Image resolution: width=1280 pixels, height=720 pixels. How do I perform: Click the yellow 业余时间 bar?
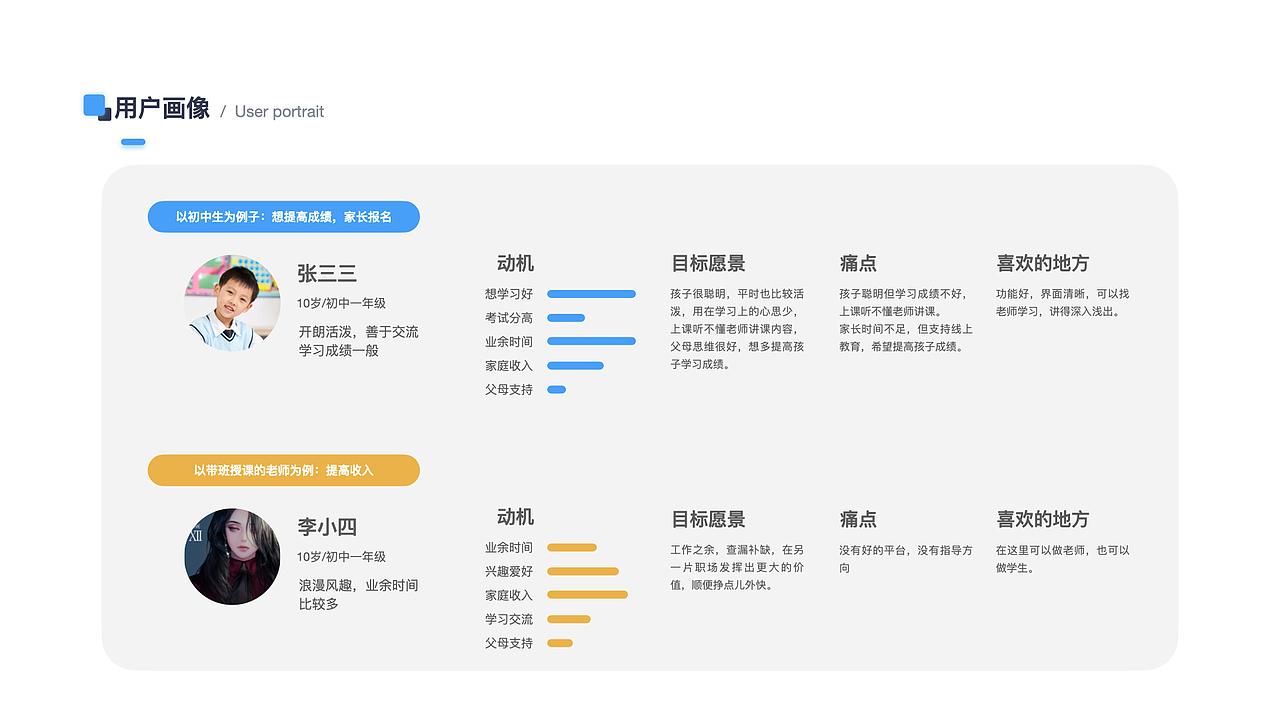(x=572, y=547)
